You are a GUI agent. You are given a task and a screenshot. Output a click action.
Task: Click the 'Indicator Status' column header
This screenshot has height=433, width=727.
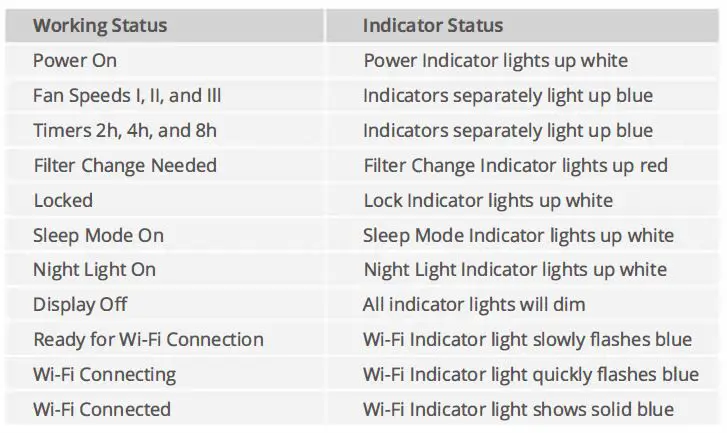433,25
